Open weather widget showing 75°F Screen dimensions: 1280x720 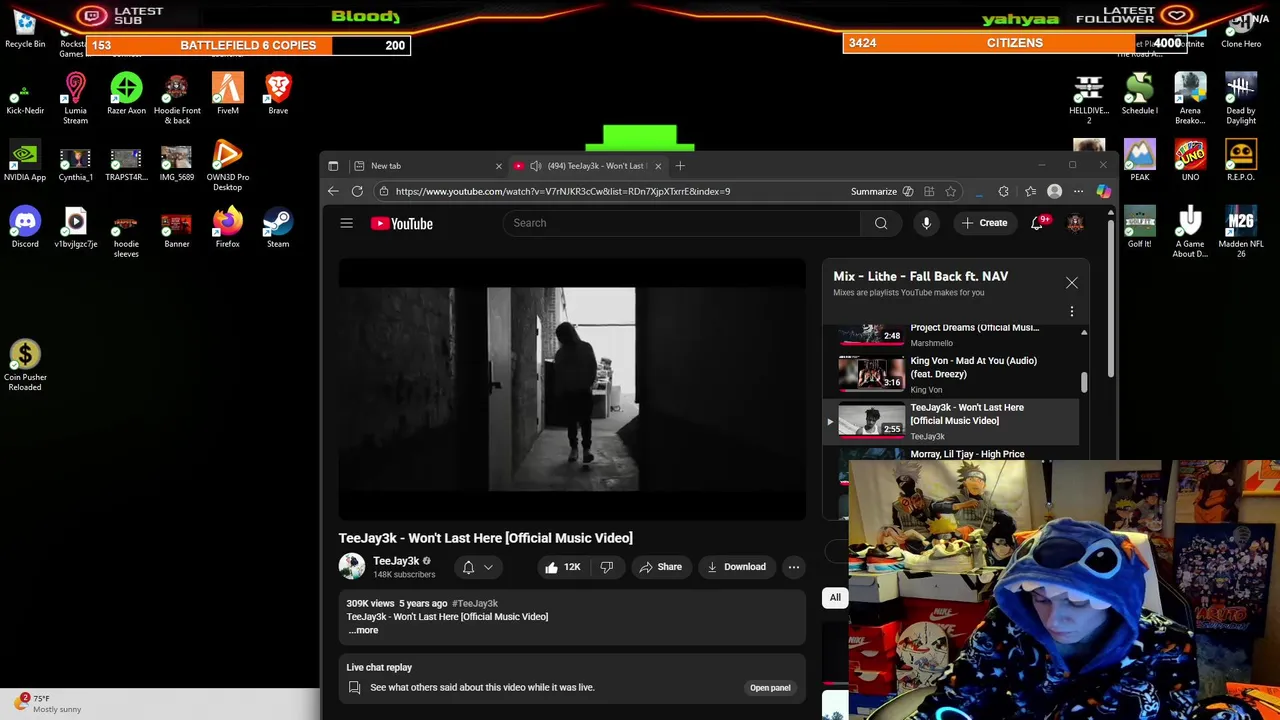pos(48,704)
